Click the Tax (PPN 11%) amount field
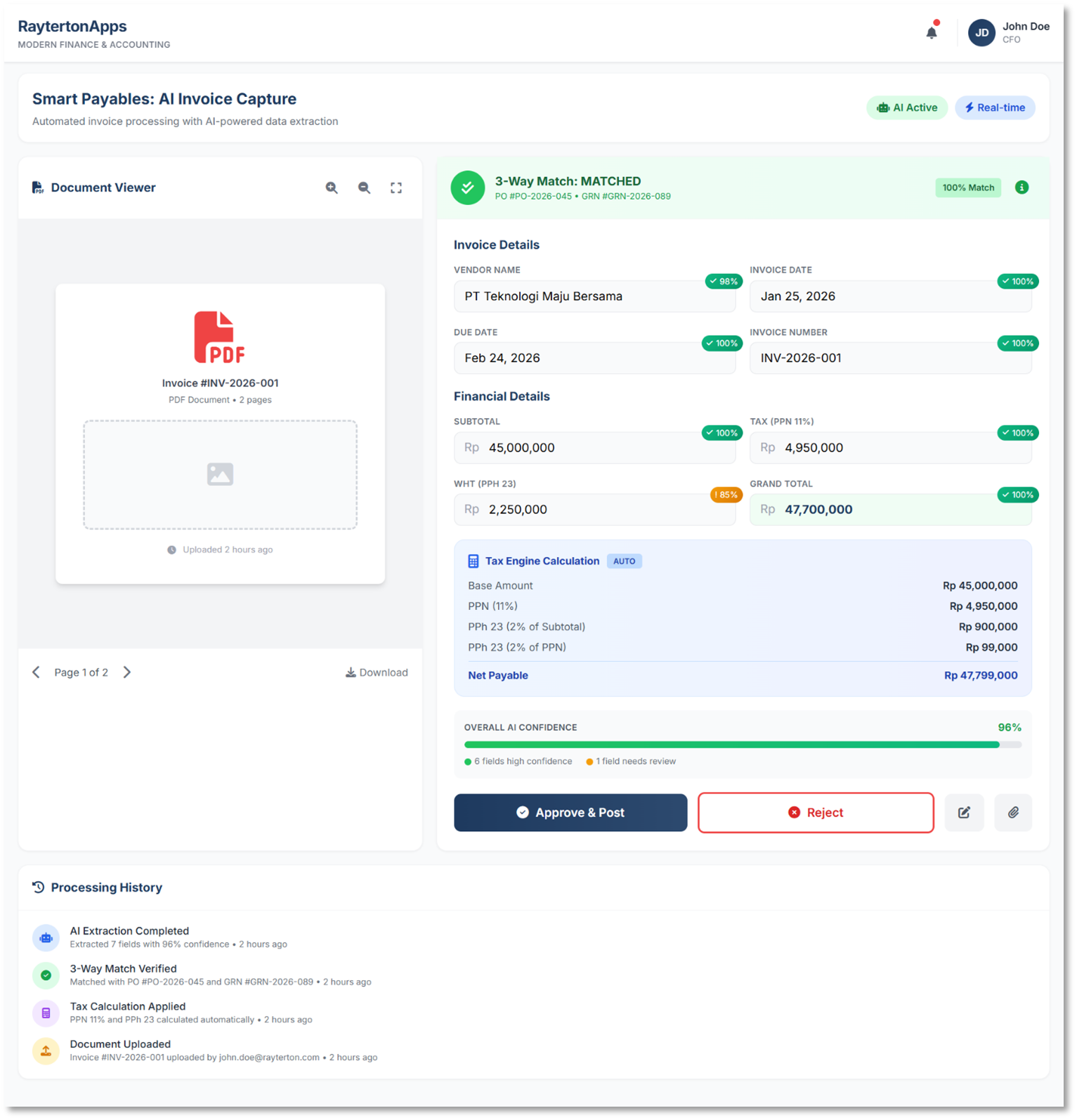This screenshot has height=1120, width=1077. 890,448
